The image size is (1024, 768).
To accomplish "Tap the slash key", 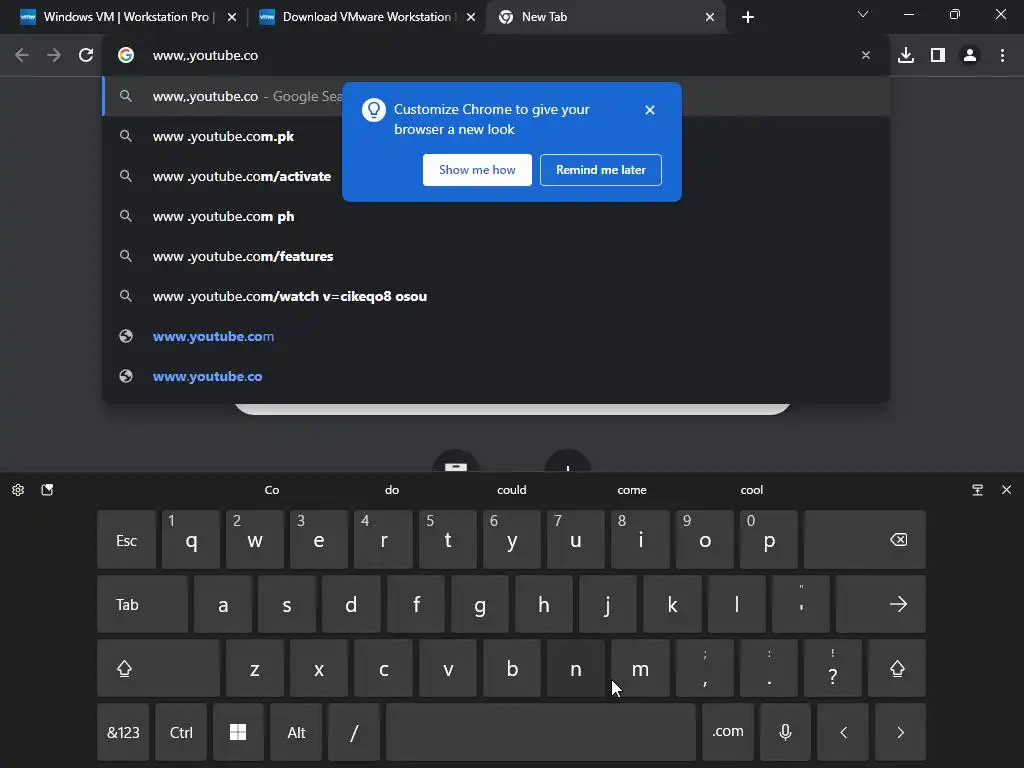I will point(354,732).
